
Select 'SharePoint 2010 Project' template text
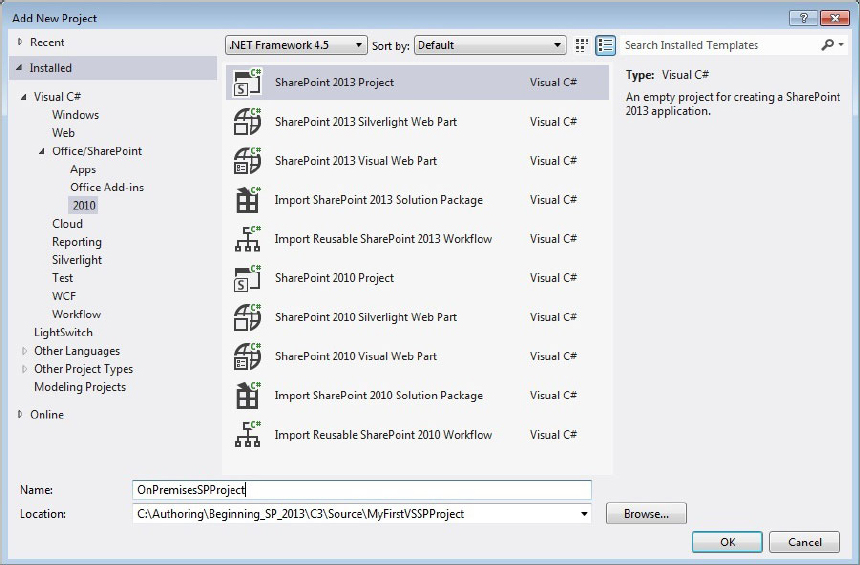click(334, 278)
